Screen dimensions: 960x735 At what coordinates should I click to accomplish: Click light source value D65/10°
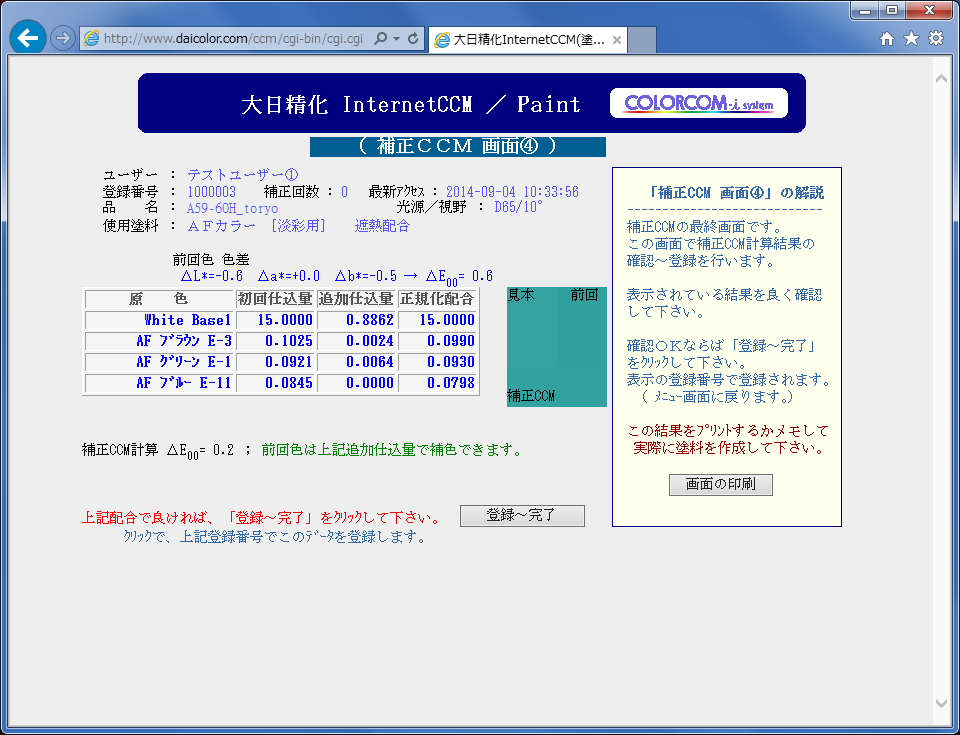click(519, 207)
